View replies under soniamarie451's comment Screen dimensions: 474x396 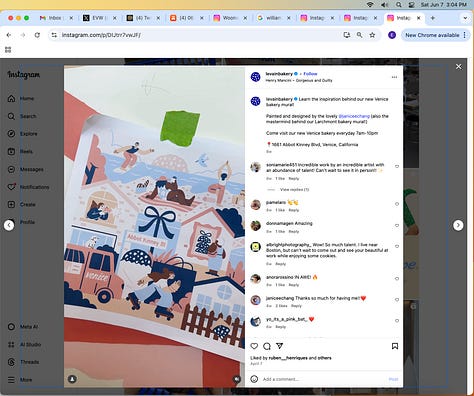pos(294,189)
